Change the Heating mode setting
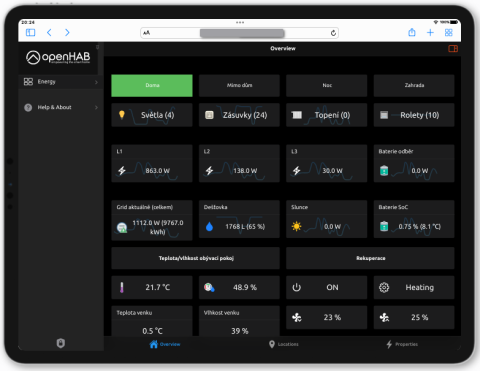Screen dimensions: 480x371 (x=414, y=287)
